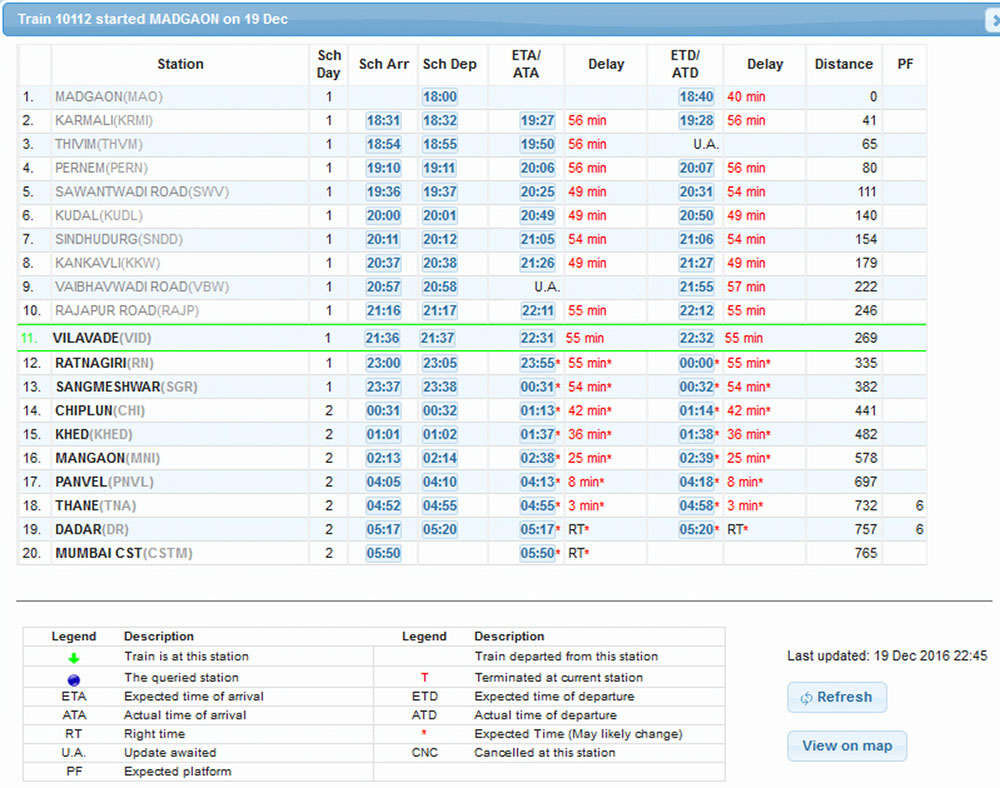This screenshot has width=1000, height=788.
Task: Click the Sch Dep column header
Action: point(449,64)
